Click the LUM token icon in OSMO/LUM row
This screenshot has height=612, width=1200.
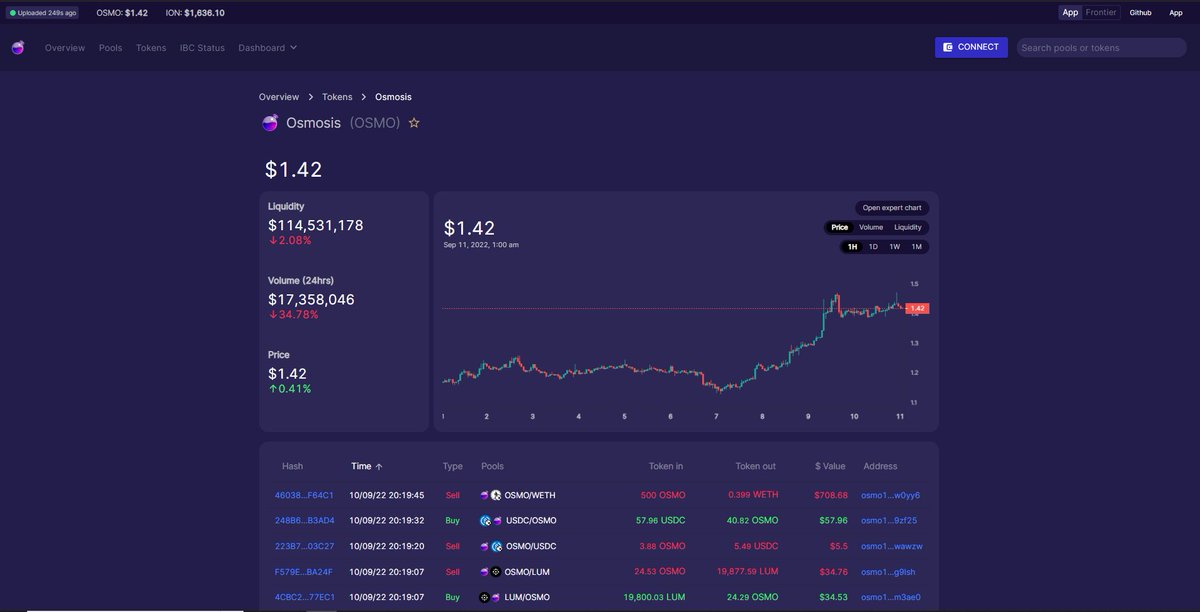(x=495, y=572)
